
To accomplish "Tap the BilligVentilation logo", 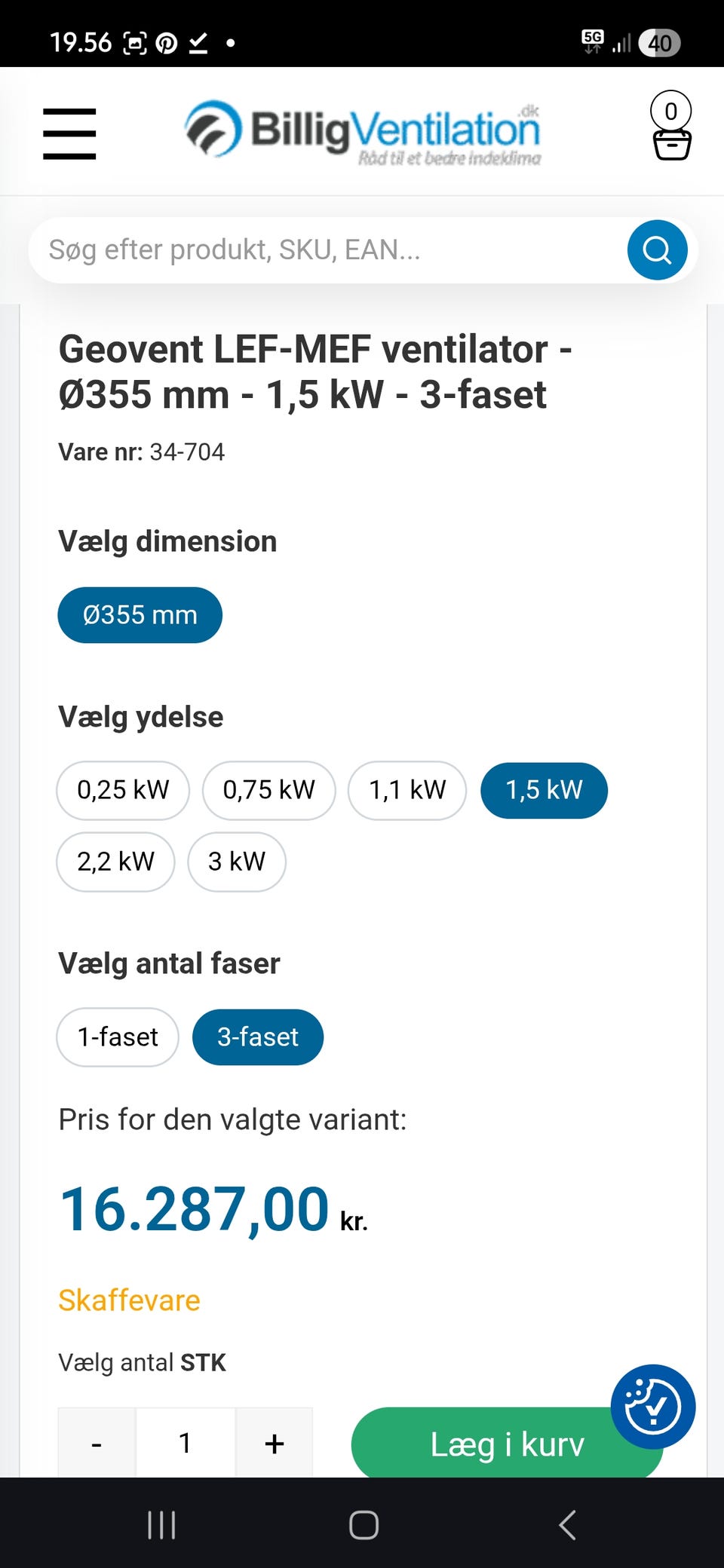I will click(x=363, y=132).
